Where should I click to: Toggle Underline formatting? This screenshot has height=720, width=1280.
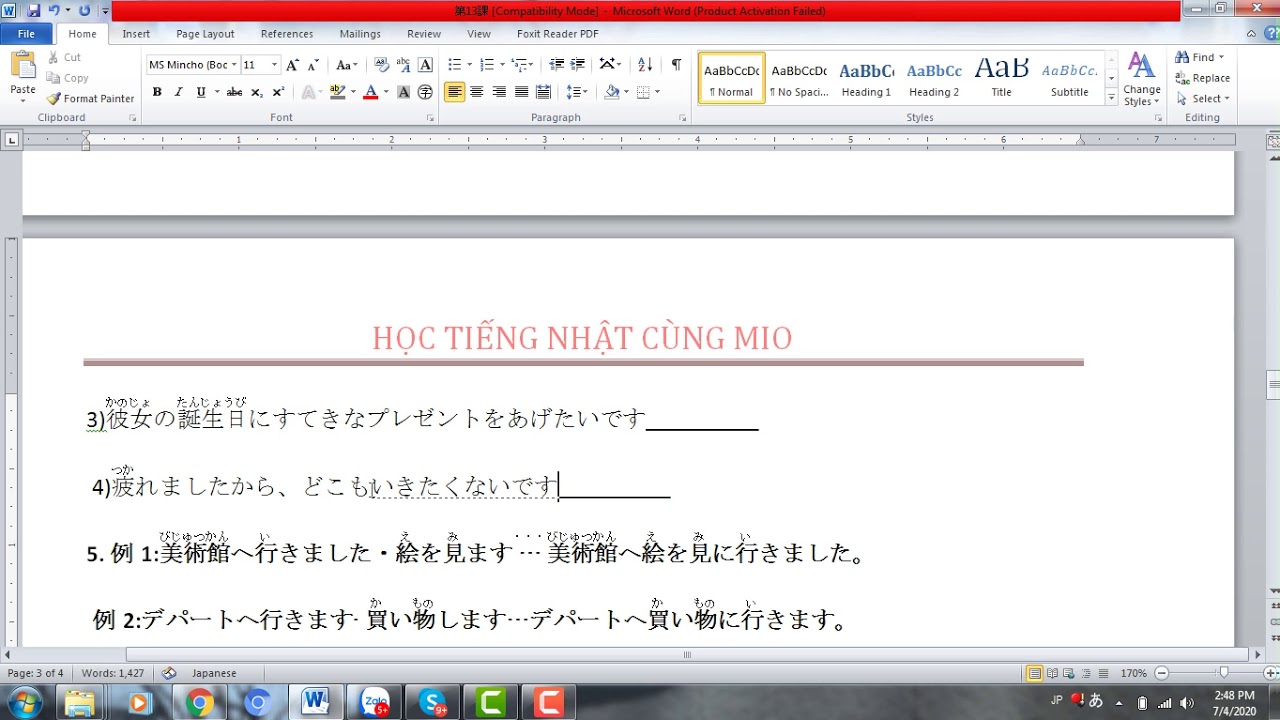pos(200,92)
